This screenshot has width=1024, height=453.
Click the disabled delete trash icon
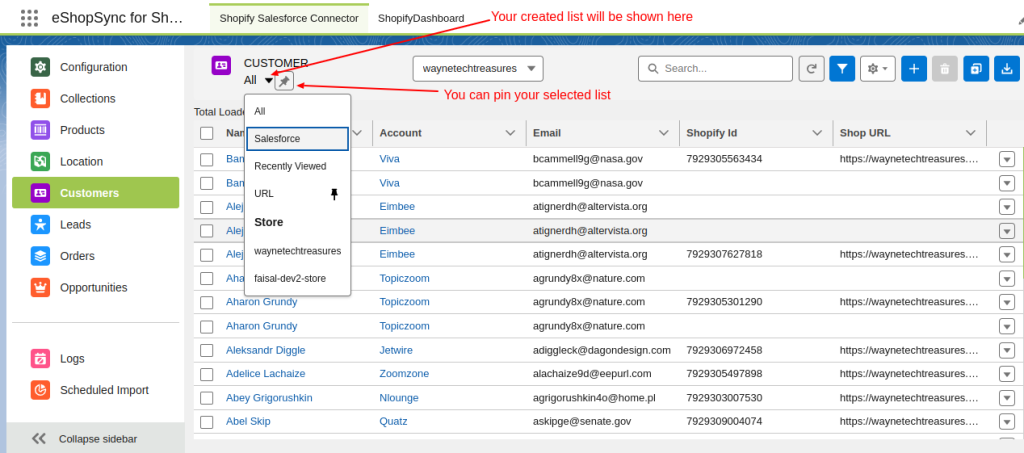(944, 69)
